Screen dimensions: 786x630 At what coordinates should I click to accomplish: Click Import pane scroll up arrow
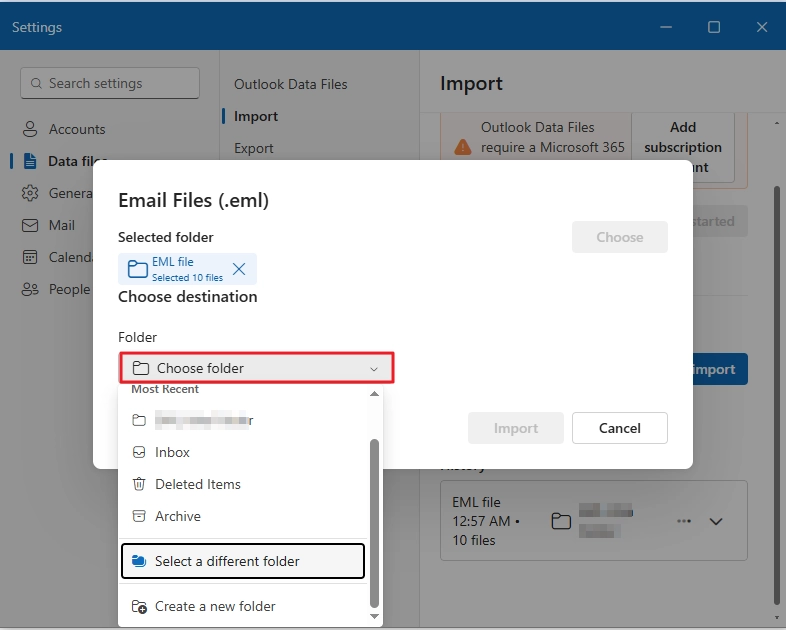click(x=777, y=123)
